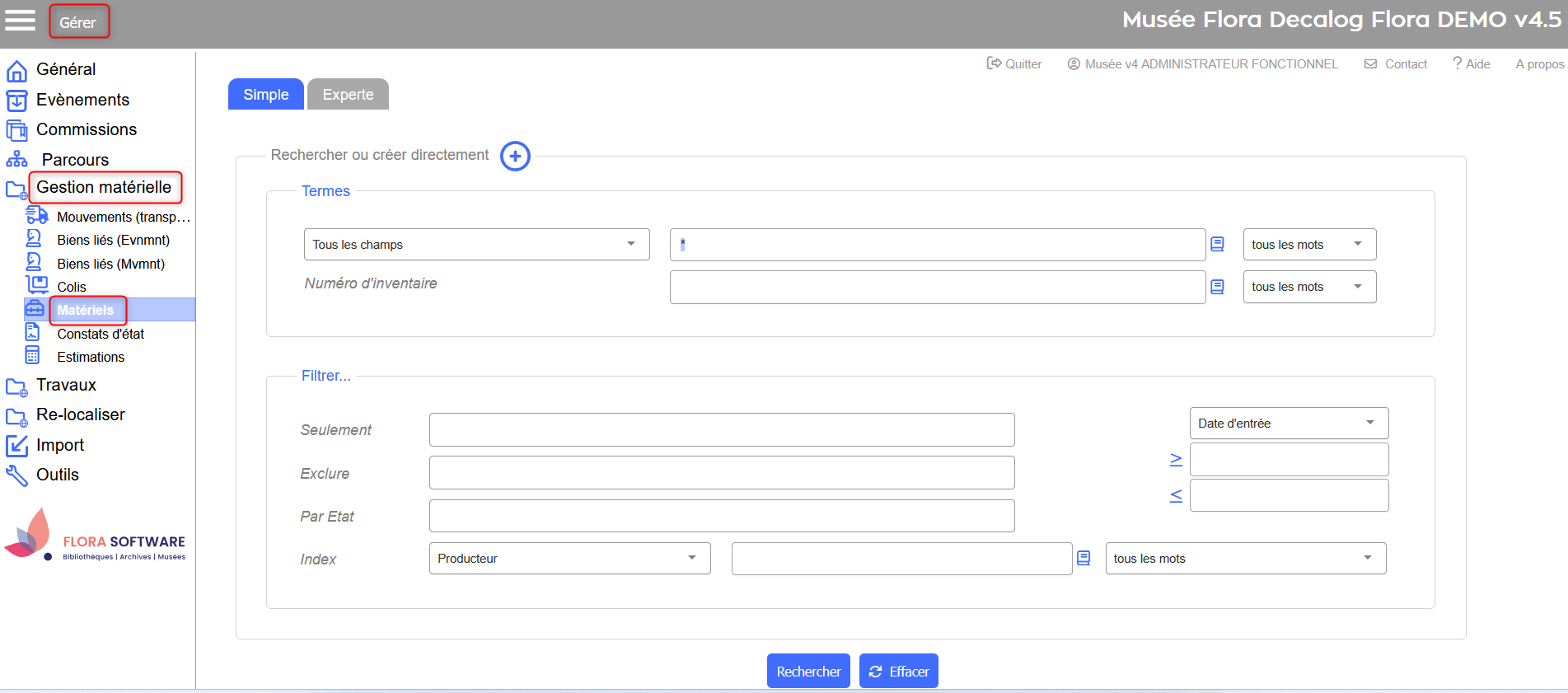This screenshot has width=1568, height=693.
Task: Click the Outils wrench icon
Action: pos(16,475)
